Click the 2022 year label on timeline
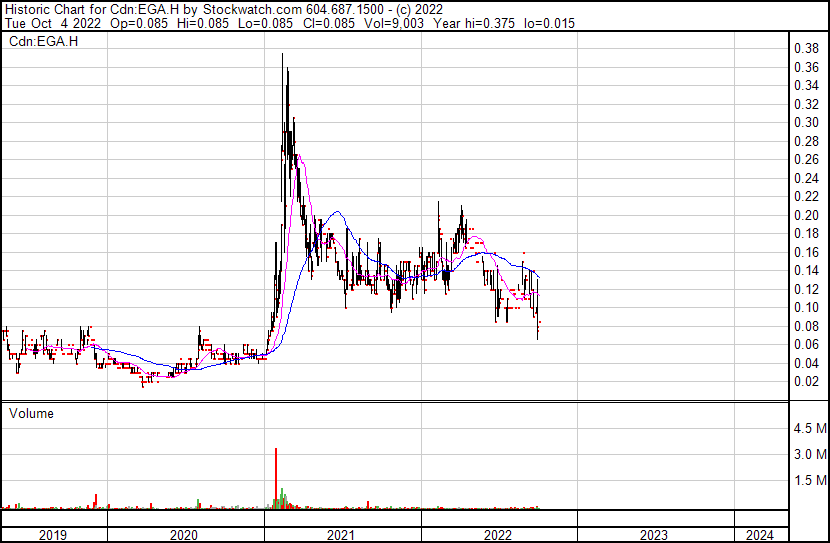Image resolution: width=830 pixels, height=543 pixels. click(x=498, y=535)
